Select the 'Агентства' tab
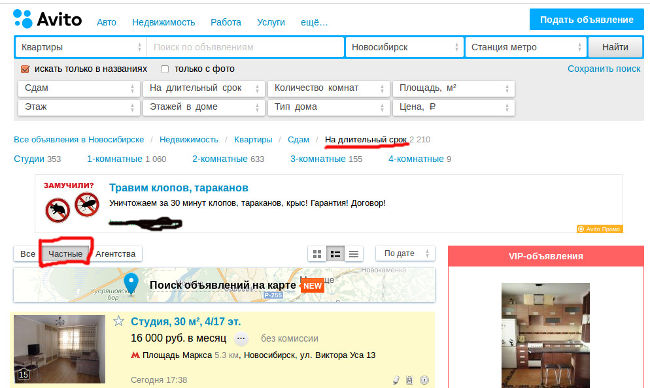The height and width of the screenshot is (388, 650). click(x=115, y=254)
